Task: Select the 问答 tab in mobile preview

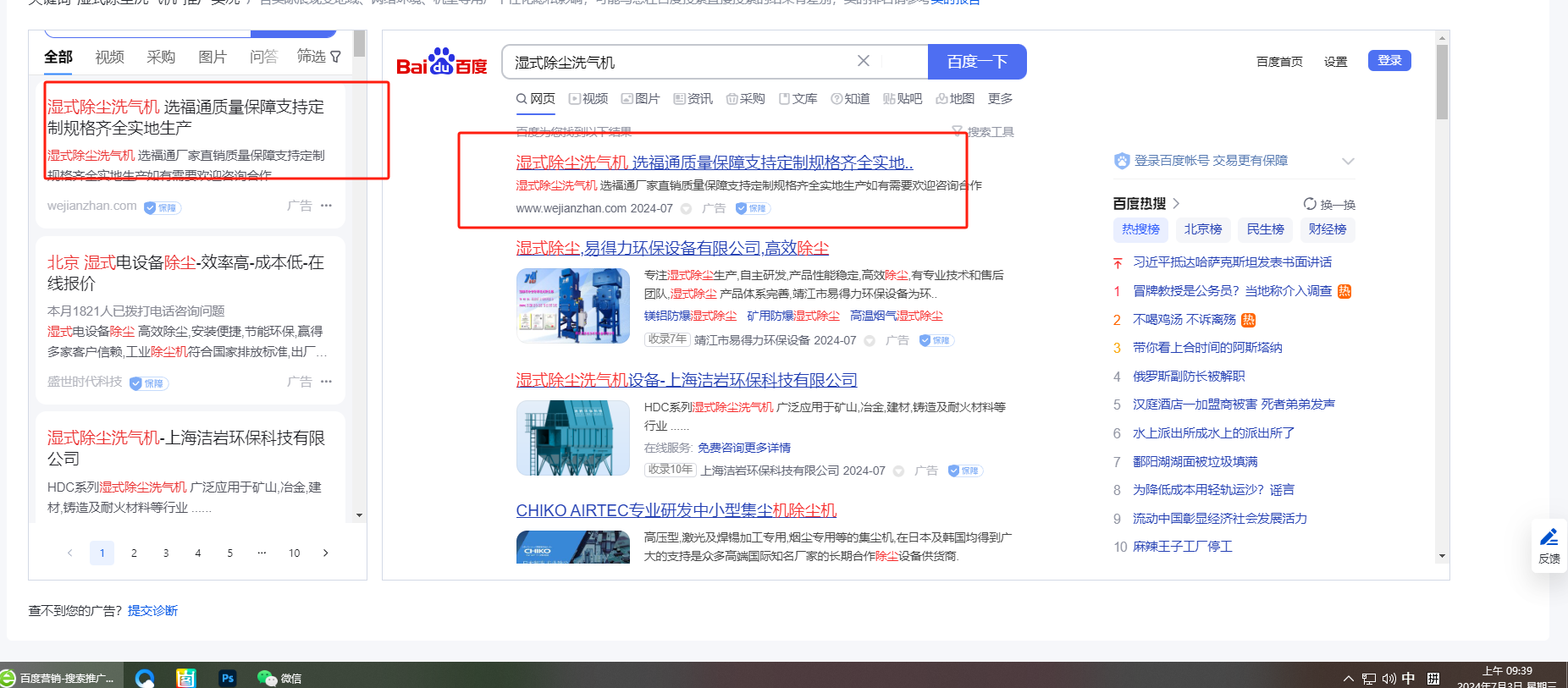Action: (x=264, y=57)
